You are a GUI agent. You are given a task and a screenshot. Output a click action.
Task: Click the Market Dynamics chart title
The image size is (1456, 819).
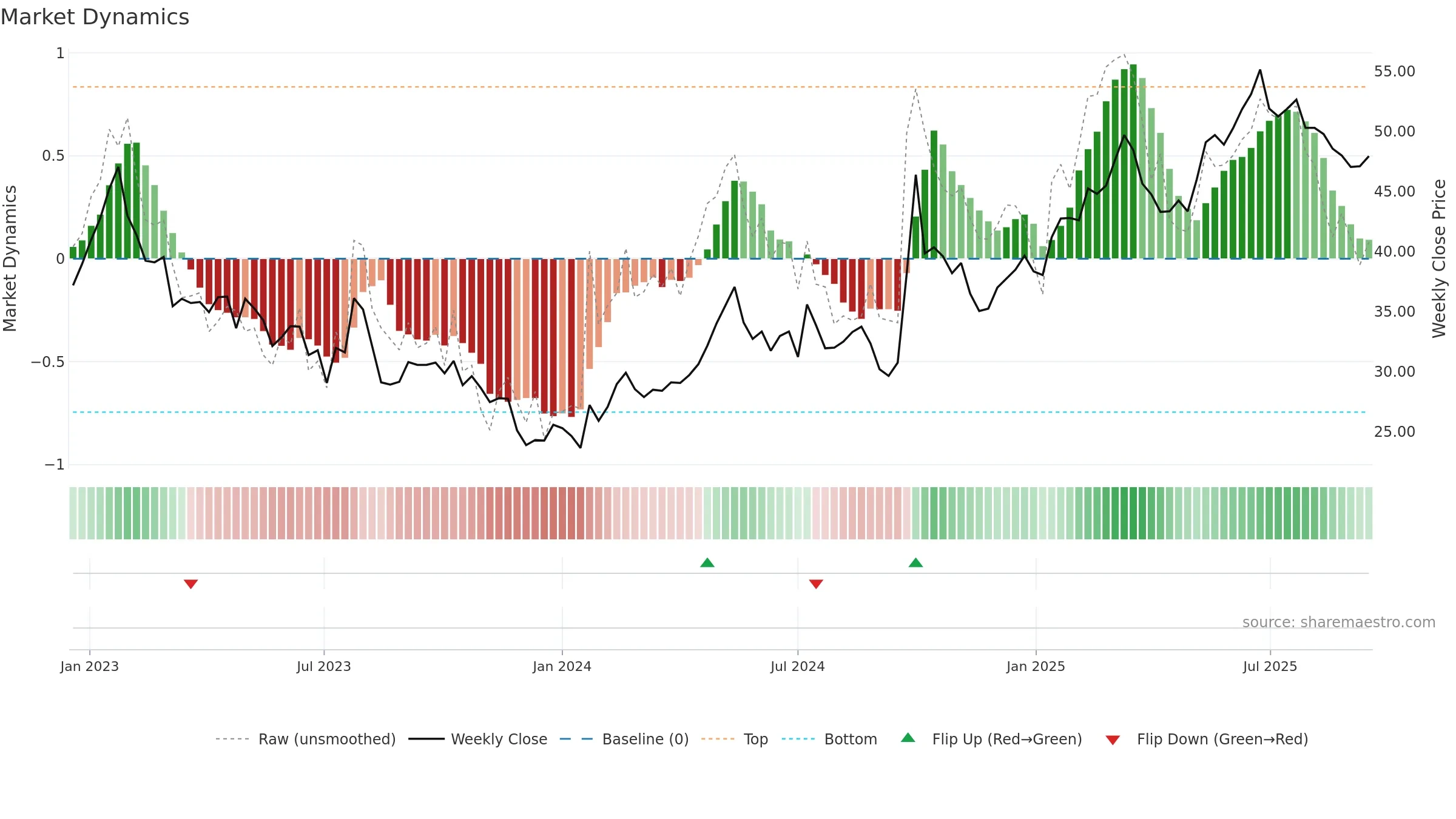pos(95,17)
